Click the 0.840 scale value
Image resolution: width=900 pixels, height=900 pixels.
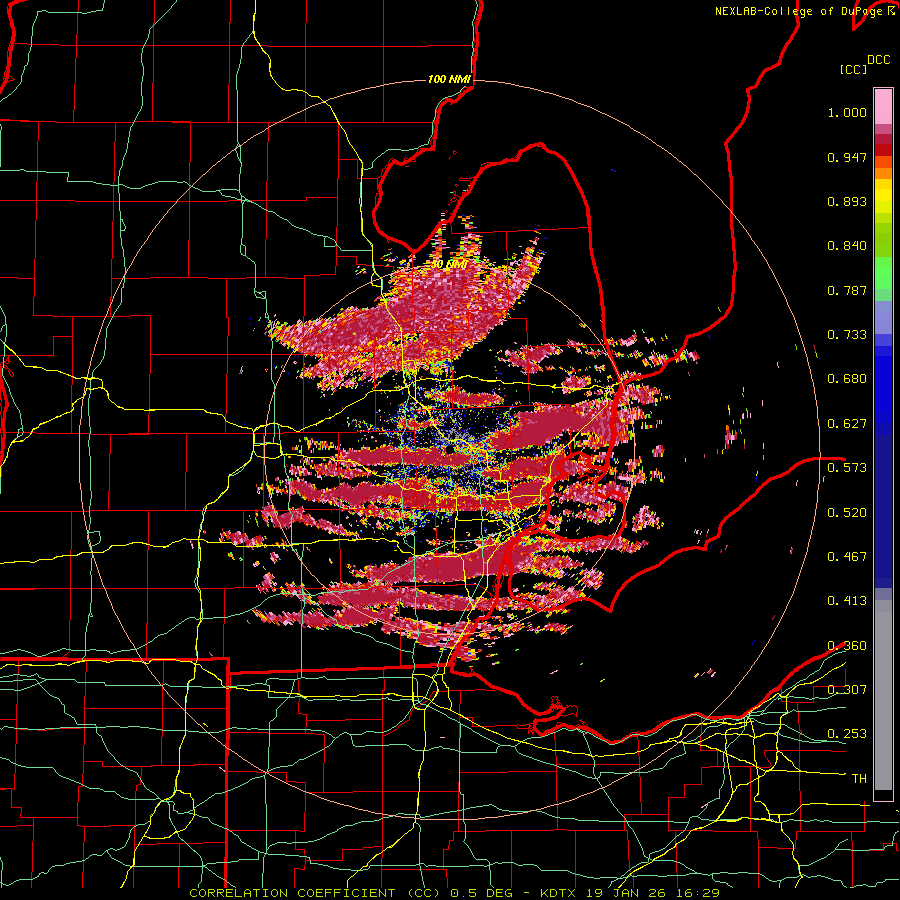(x=847, y=246)
